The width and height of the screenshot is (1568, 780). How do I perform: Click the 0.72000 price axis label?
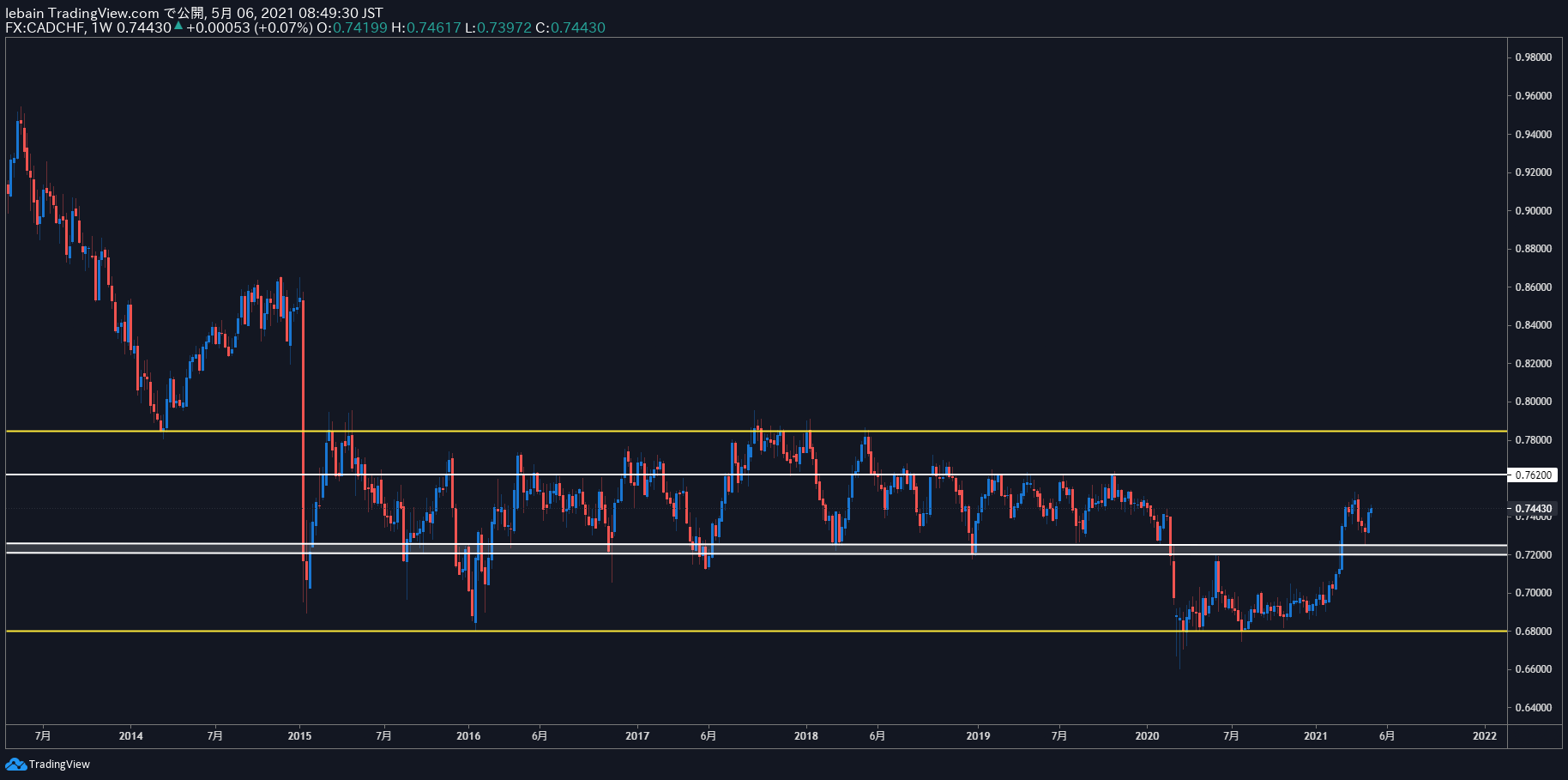click(x=1533, y=555)
